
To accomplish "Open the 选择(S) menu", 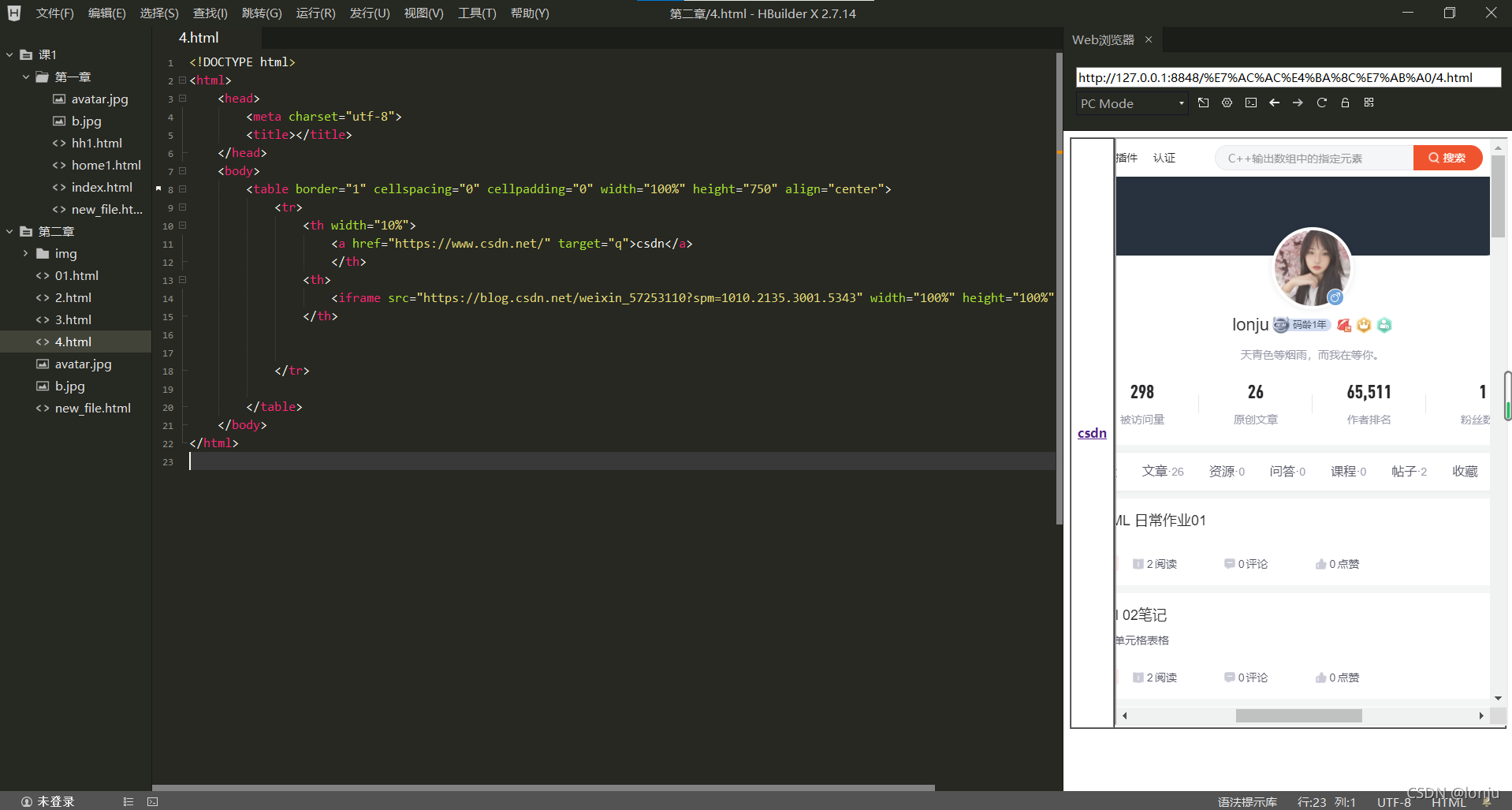I will point(159,13).
